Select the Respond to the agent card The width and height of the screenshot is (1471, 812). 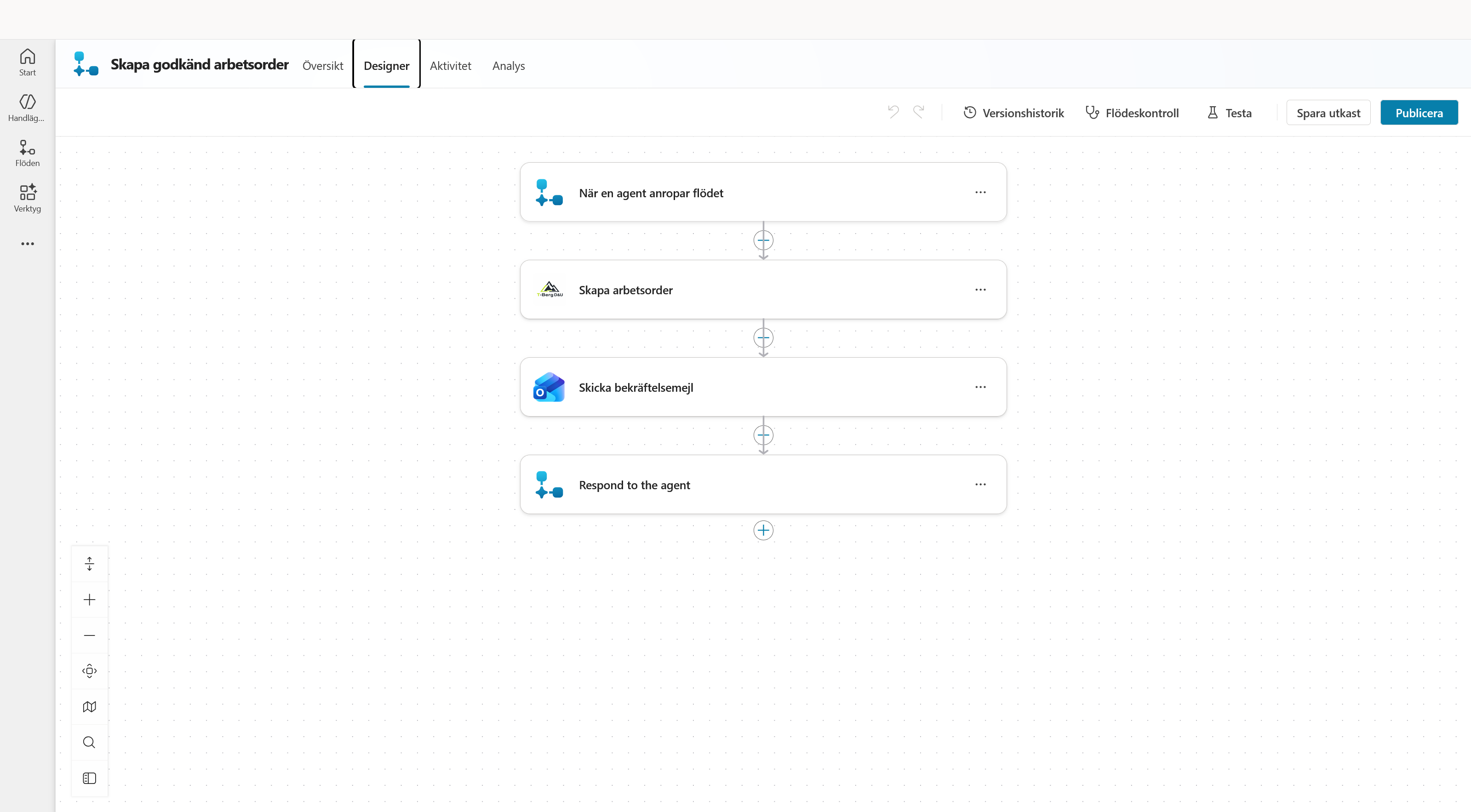(763, 485)
